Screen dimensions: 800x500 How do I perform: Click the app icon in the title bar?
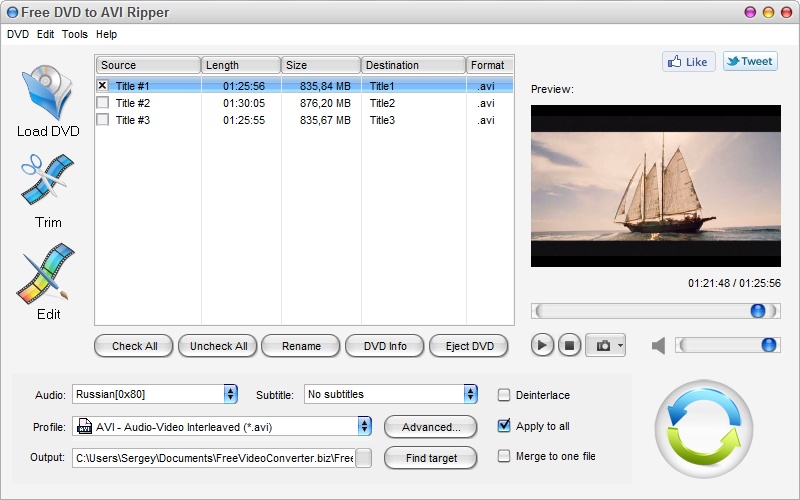pyautogui.click(x=12, y=12)
